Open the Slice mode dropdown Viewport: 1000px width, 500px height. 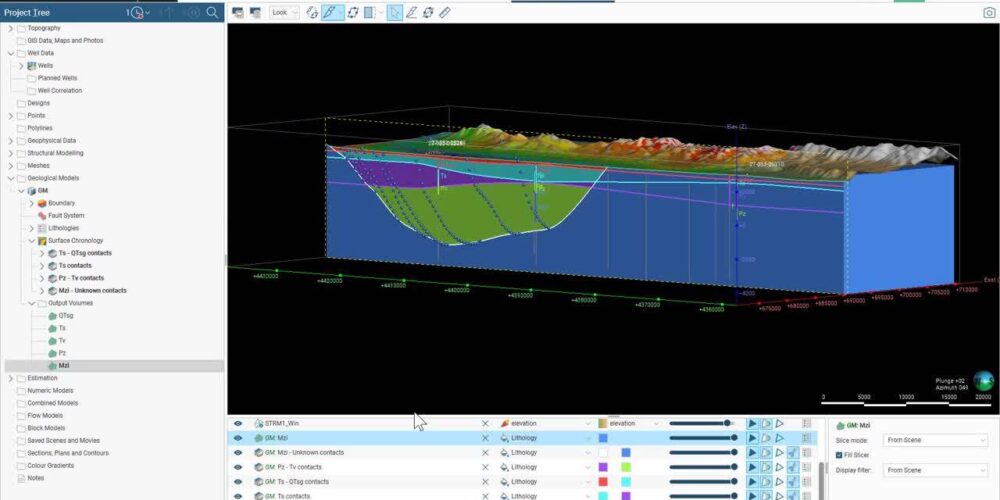point(936,440)
